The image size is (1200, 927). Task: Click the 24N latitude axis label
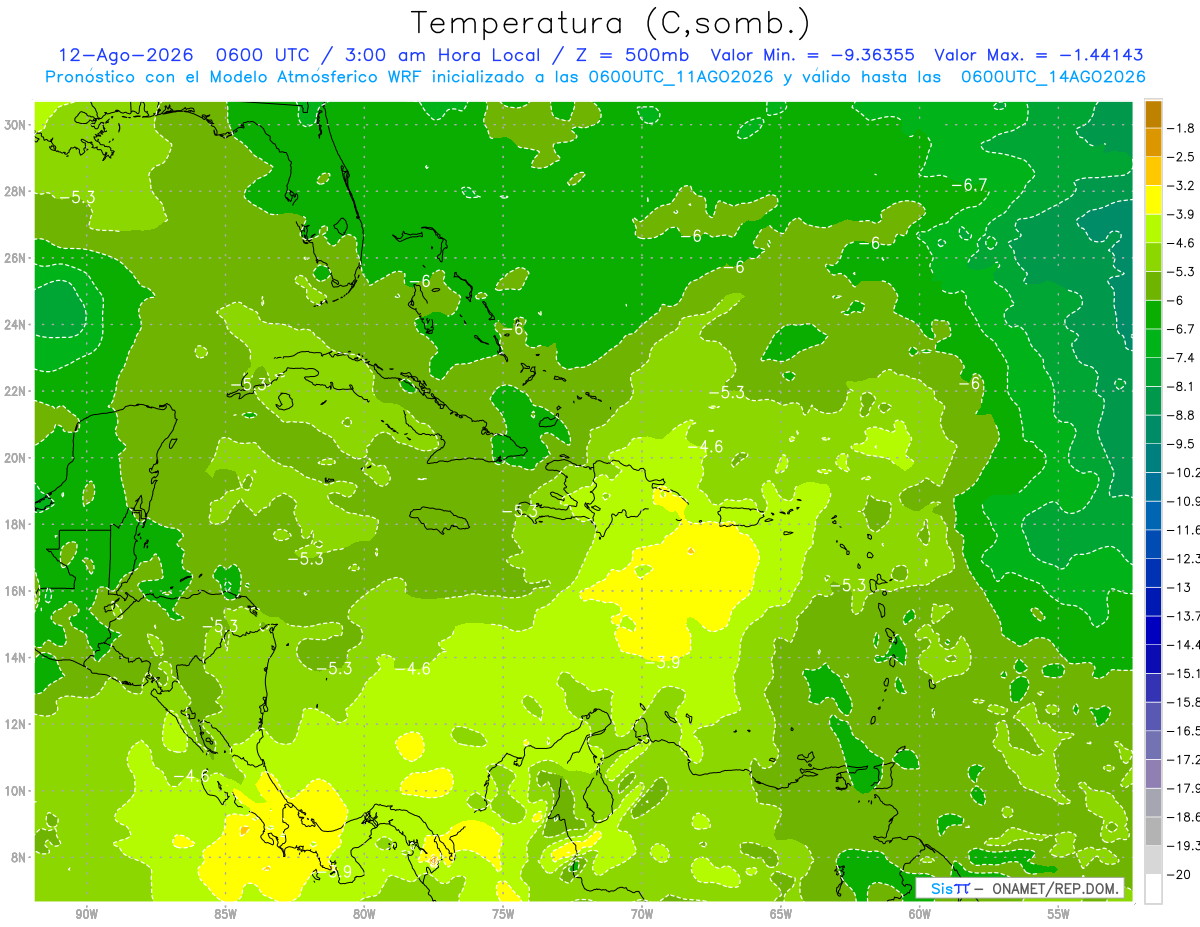click(x=15, y=325)
